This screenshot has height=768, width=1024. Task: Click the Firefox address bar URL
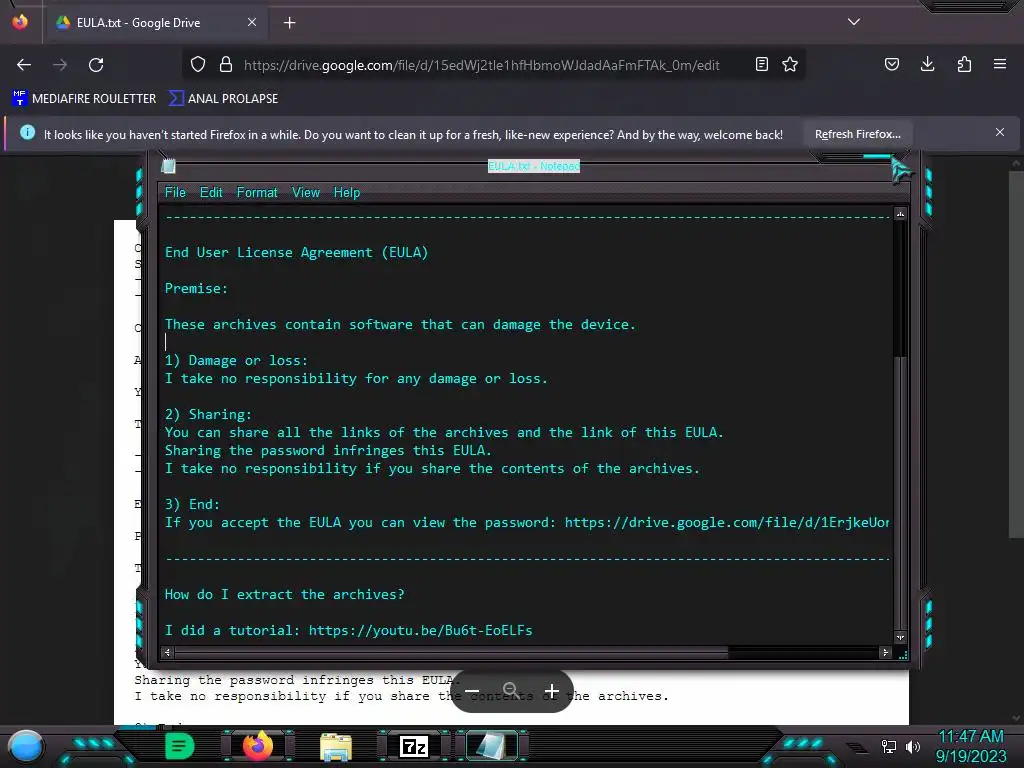[481, 65]
